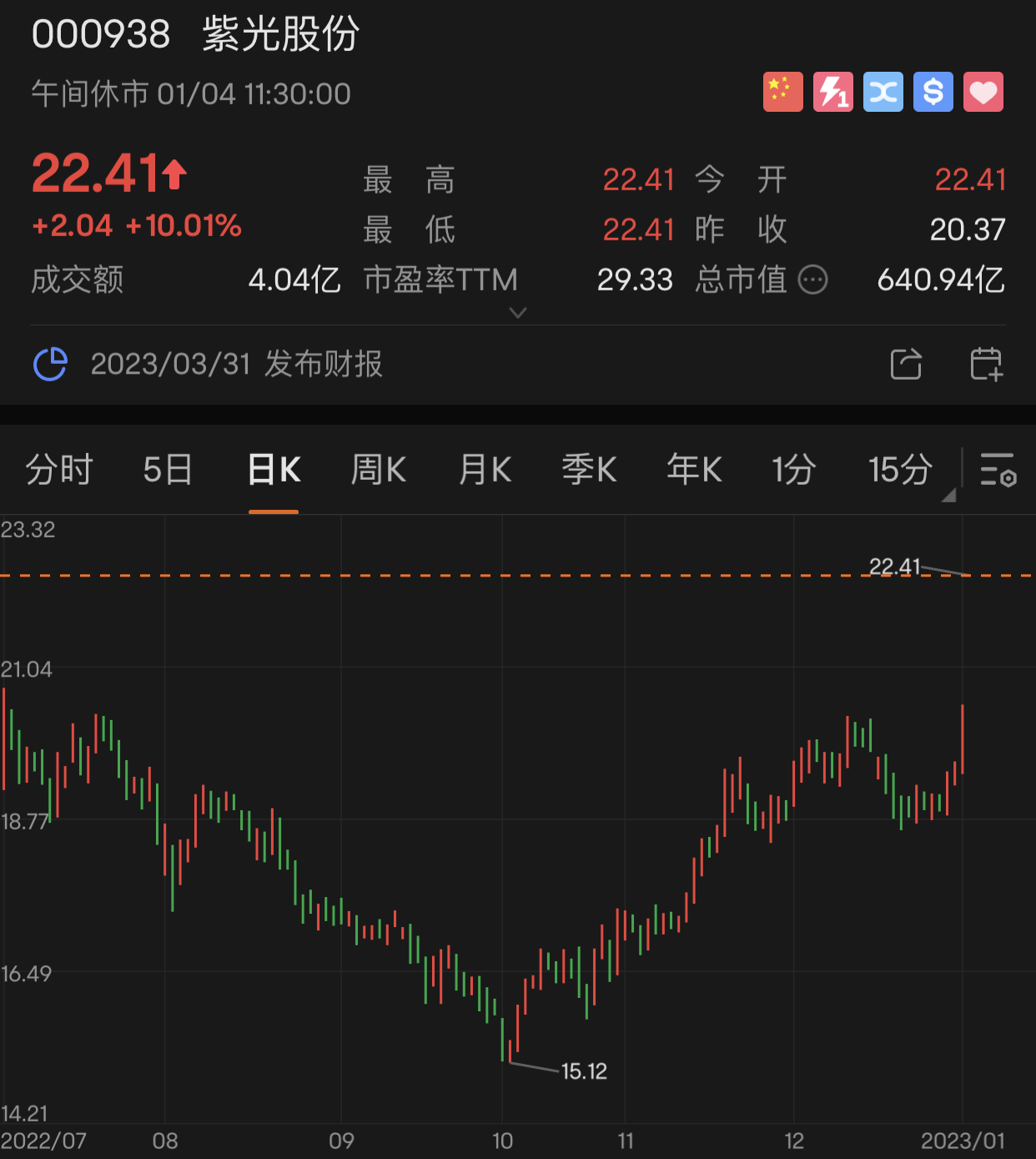Expand more stock metrics chevron
The height and width of the screenshot is (1159, 1036).
click(x=518, y=313)
